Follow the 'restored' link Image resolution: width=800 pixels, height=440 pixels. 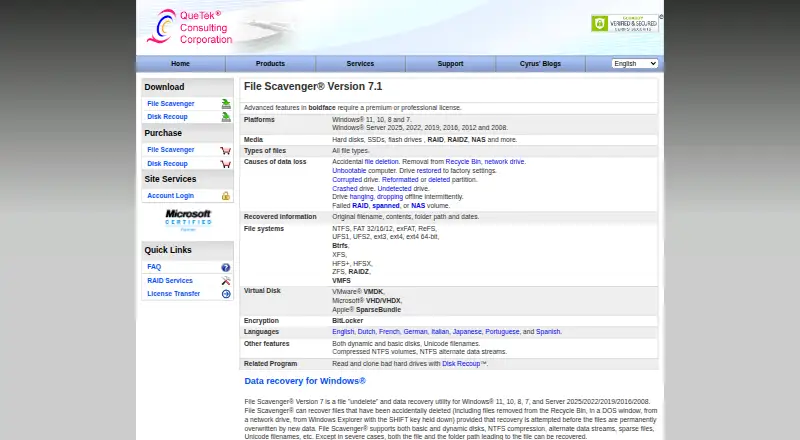pos(429,171)
